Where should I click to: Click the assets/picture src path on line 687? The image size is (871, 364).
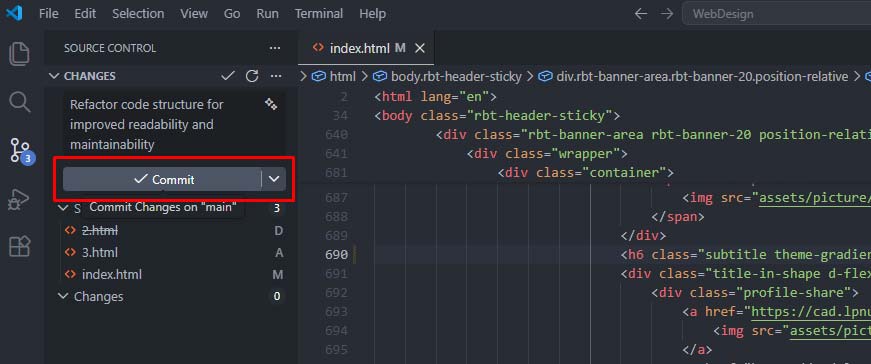click(814, 198)
